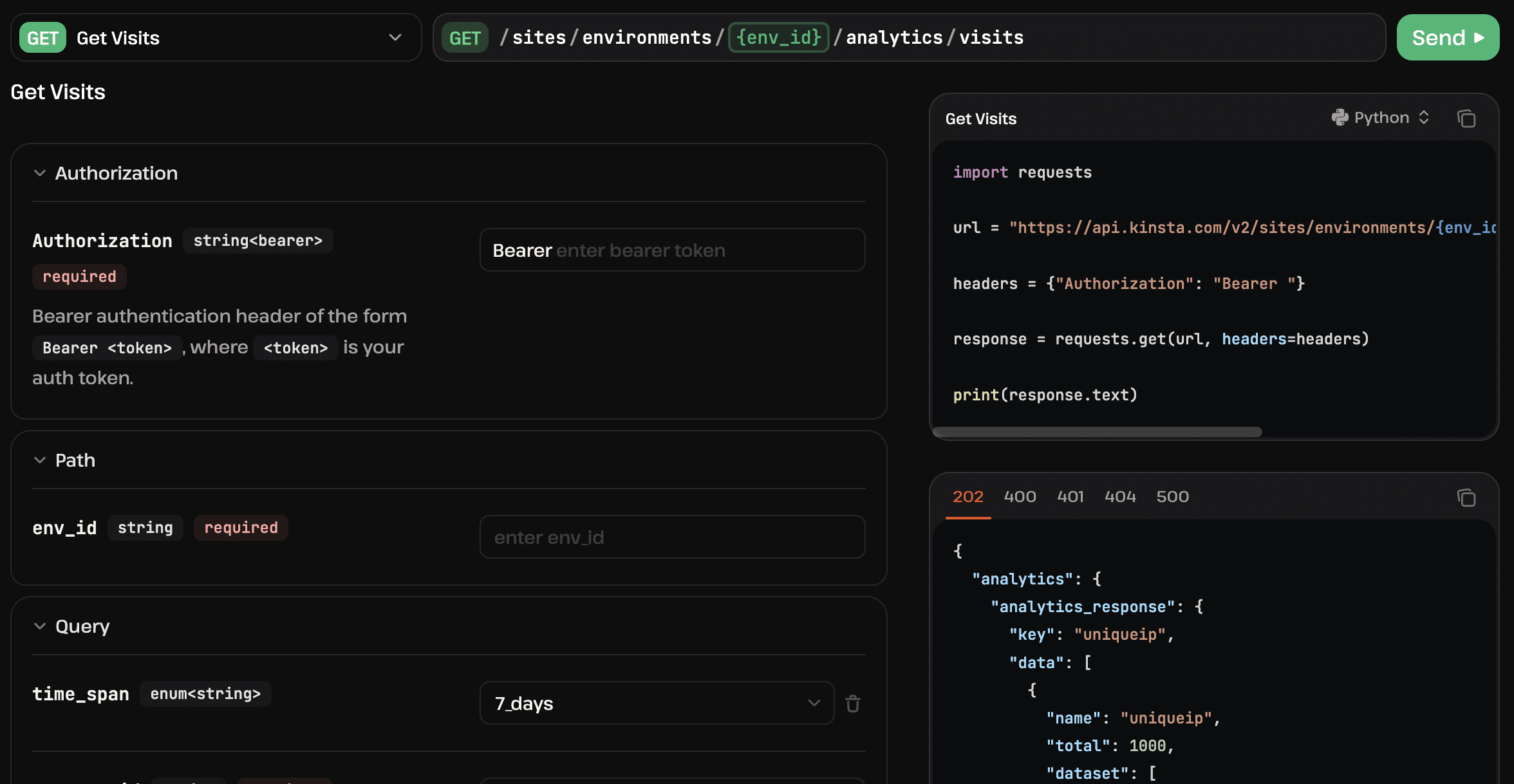Click the time_span parameter name
The width and height of the screenshot is (1514, 784).
(81, 694)
